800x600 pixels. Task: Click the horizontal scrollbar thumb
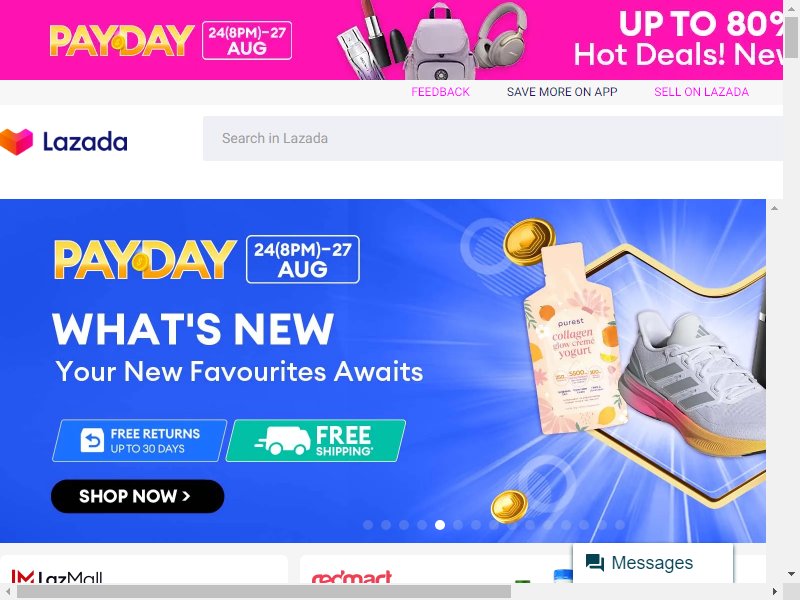pos(264,592)
